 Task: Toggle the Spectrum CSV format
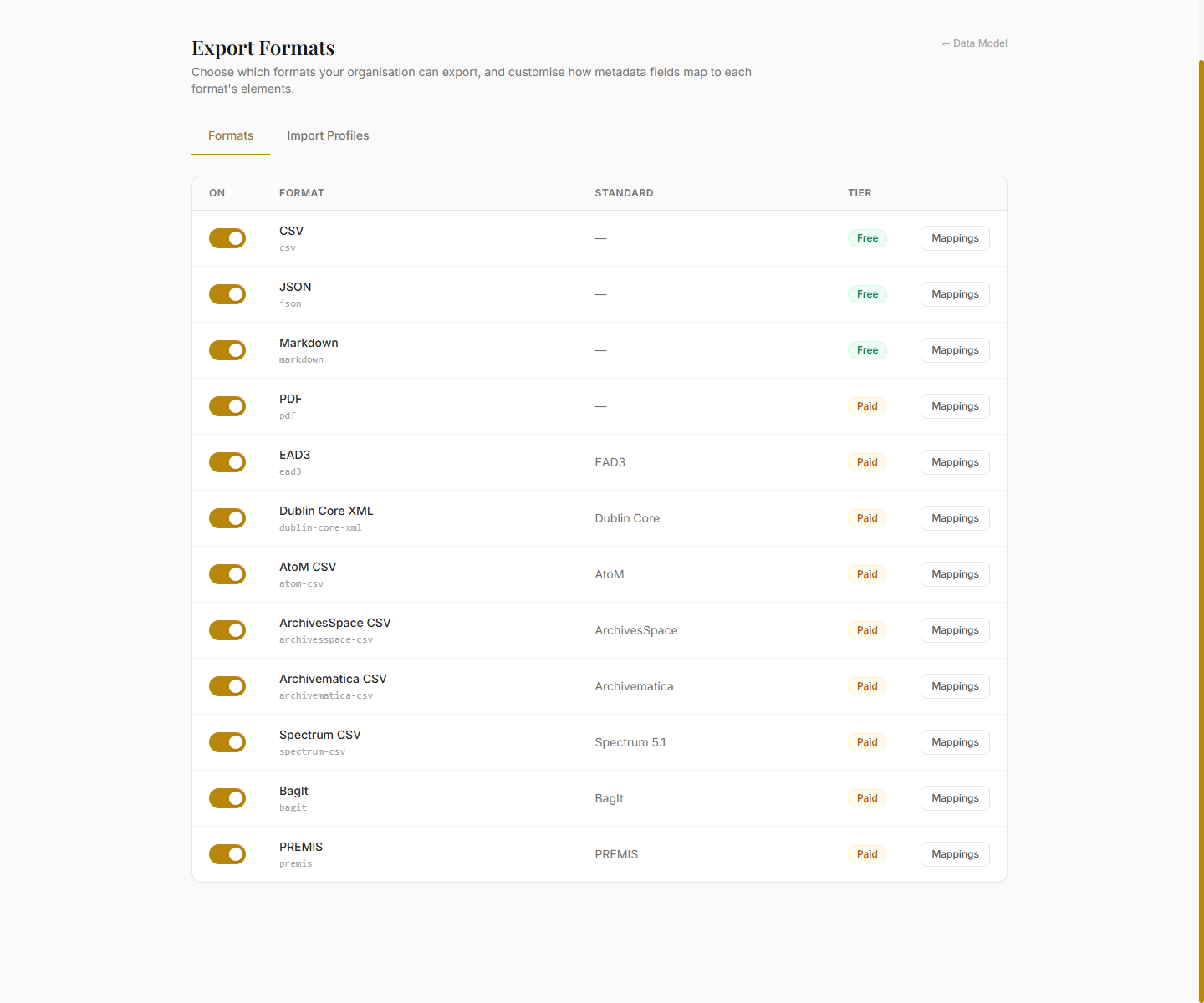227,742
